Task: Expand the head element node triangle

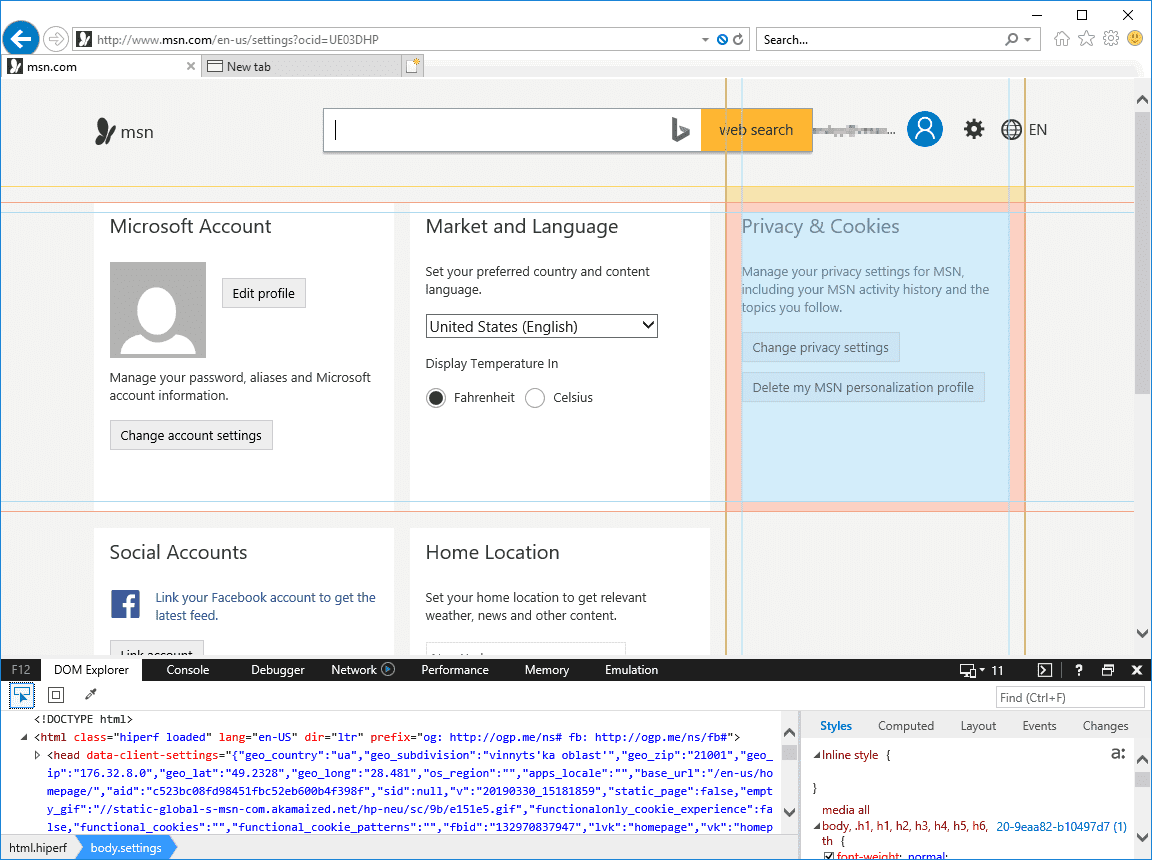Action: 37,755
